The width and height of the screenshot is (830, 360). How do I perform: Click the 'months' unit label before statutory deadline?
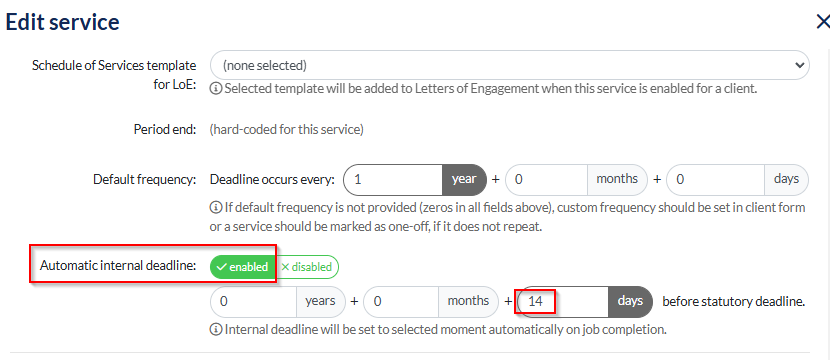[468, 302]
